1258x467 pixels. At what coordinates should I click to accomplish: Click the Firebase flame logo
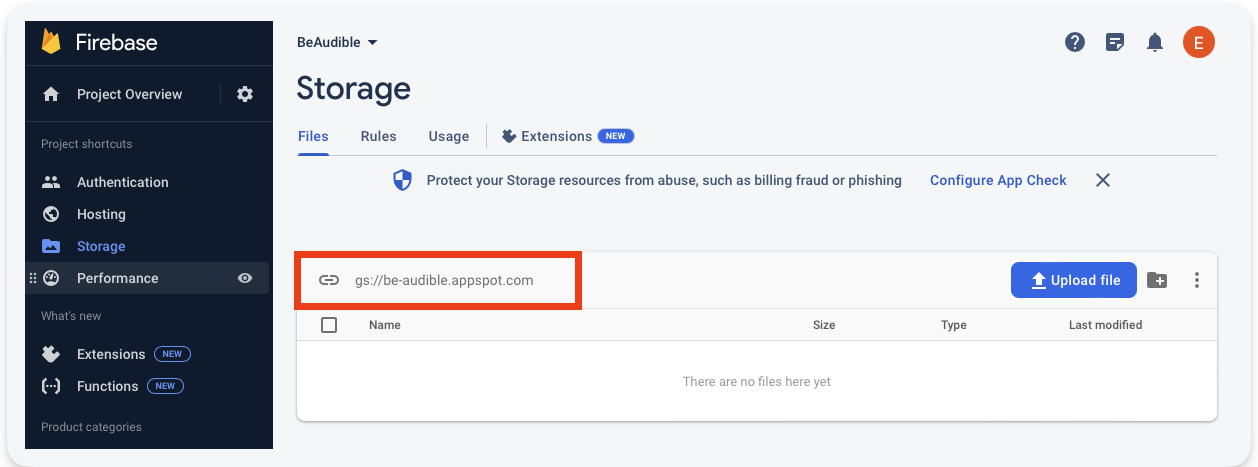[51, 42]
